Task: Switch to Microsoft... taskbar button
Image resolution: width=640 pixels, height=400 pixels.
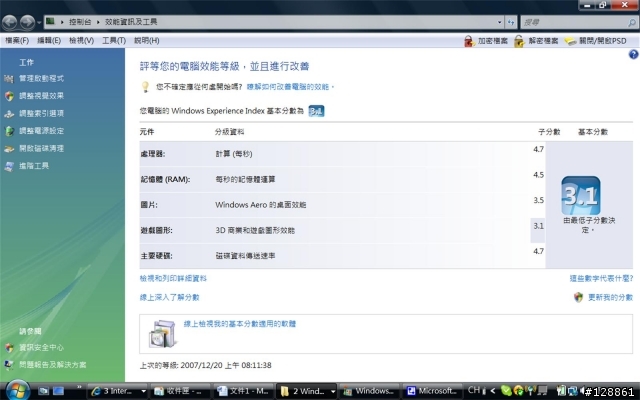Action: click(x=433, y=391)
